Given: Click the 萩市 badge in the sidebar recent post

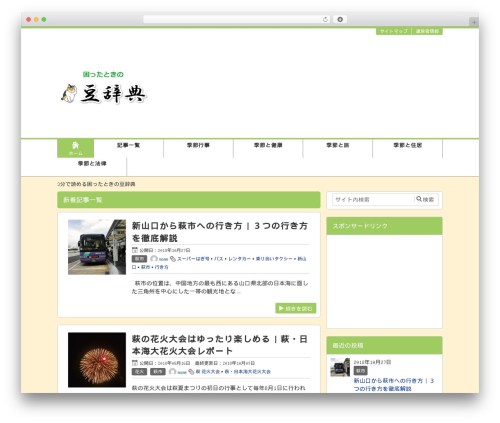Looking at the screenshot, I should click(x=361, y=370).
